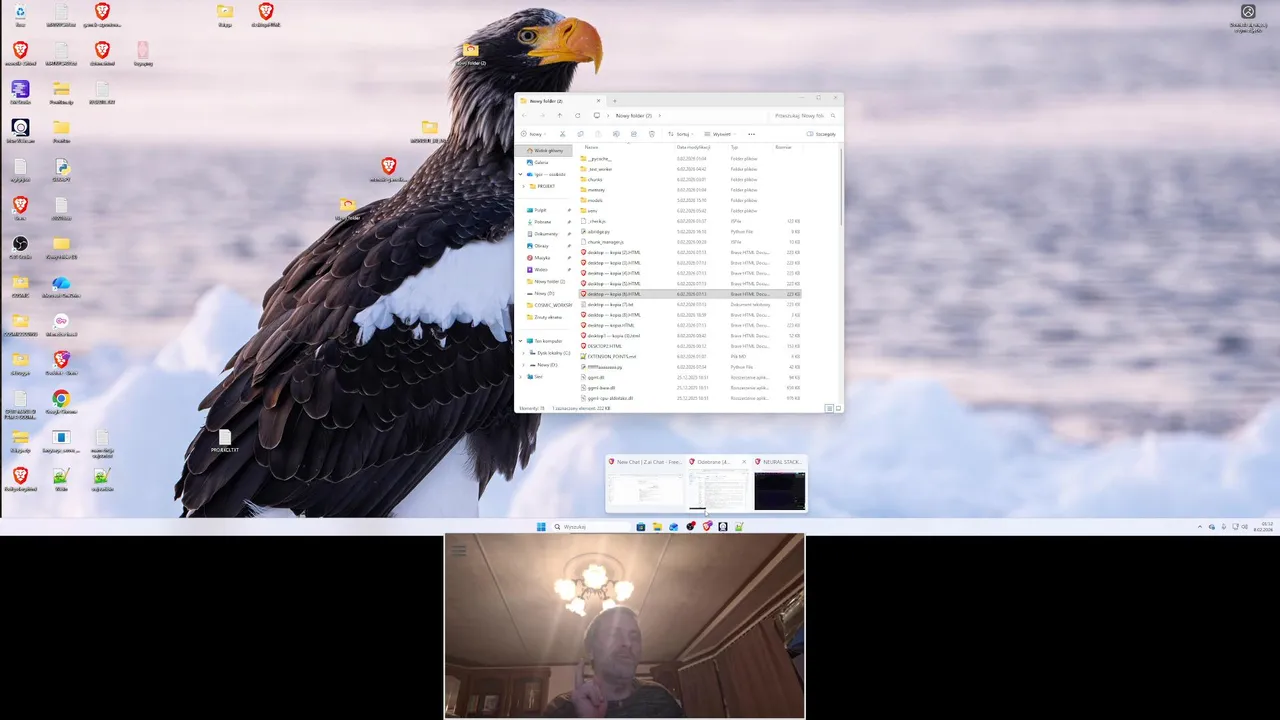Click the Cut (scissors) icon in Explorer toolbar
Screen dimensions: 1280x720
(x=562, y=134)
